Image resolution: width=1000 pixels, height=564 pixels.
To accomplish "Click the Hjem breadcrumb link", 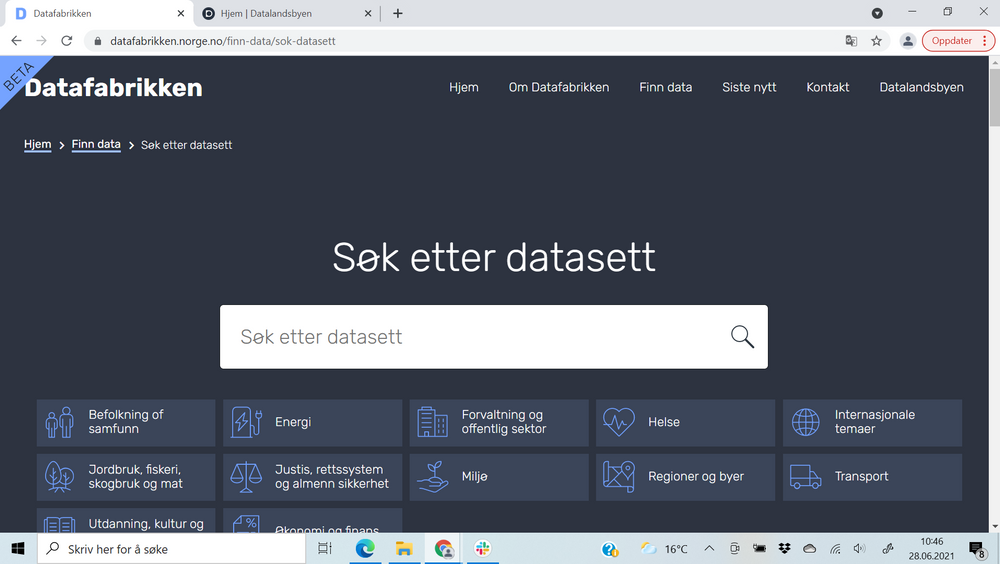I will (x=38, y=145).
